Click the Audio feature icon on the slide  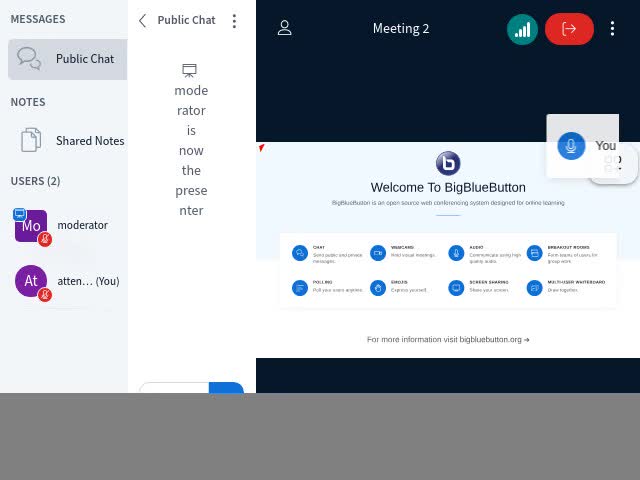[456, 253]
